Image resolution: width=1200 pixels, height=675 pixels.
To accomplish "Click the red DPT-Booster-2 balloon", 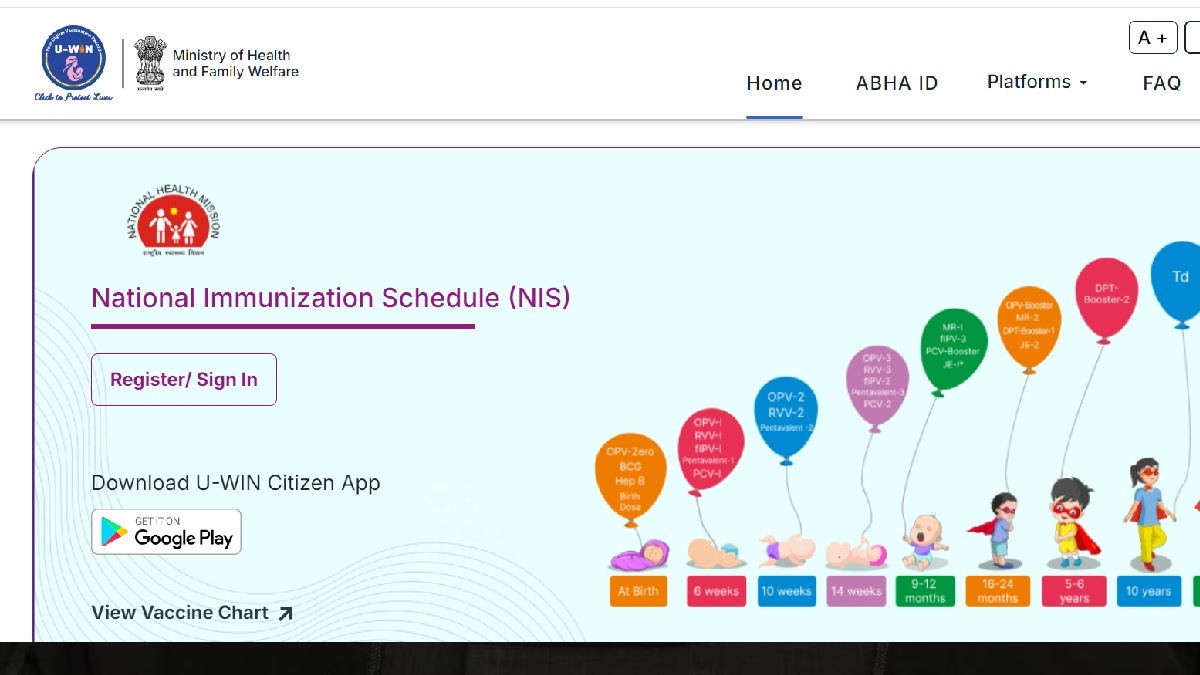I will coord(1106,298).
